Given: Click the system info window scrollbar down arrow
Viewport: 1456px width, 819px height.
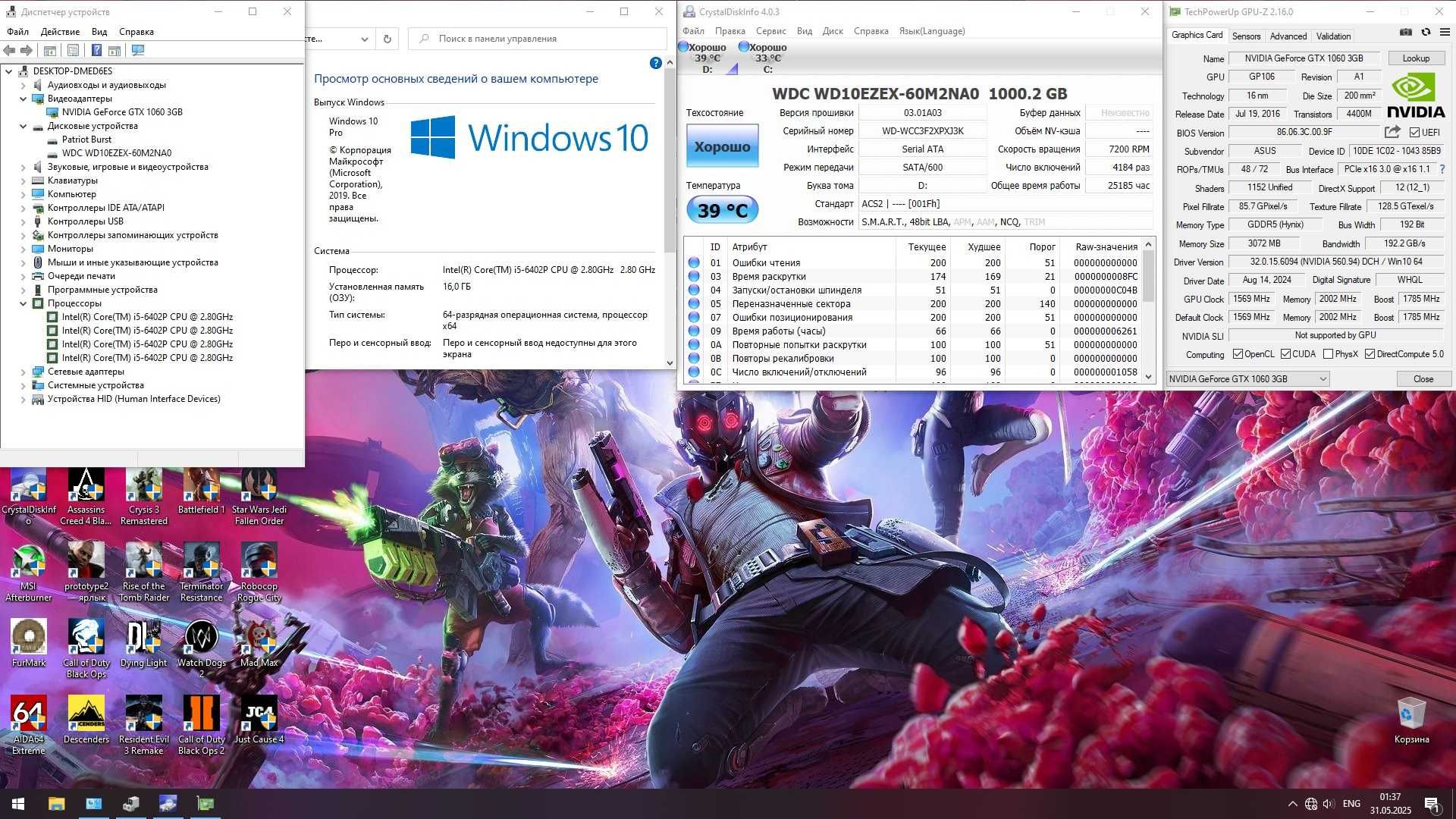Looking at the screenshot, I should point(669,363).
